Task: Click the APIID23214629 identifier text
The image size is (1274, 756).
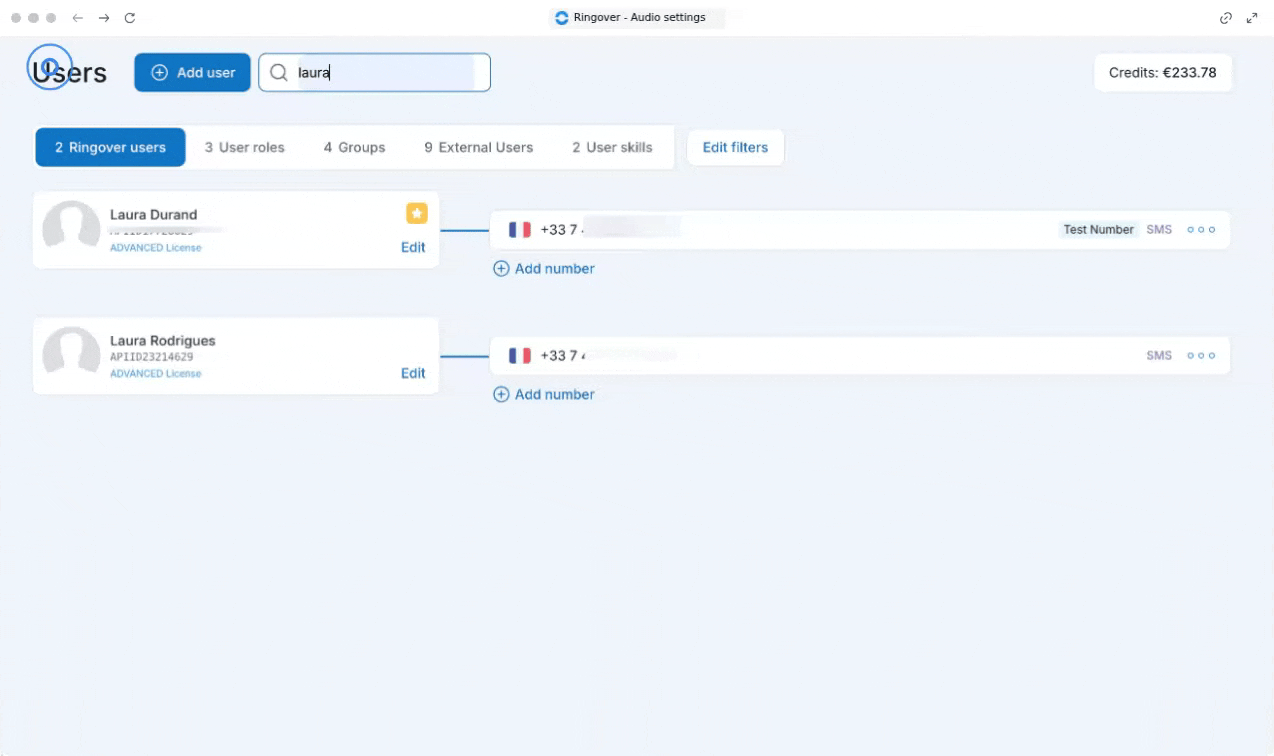Action: coord(151,357)
